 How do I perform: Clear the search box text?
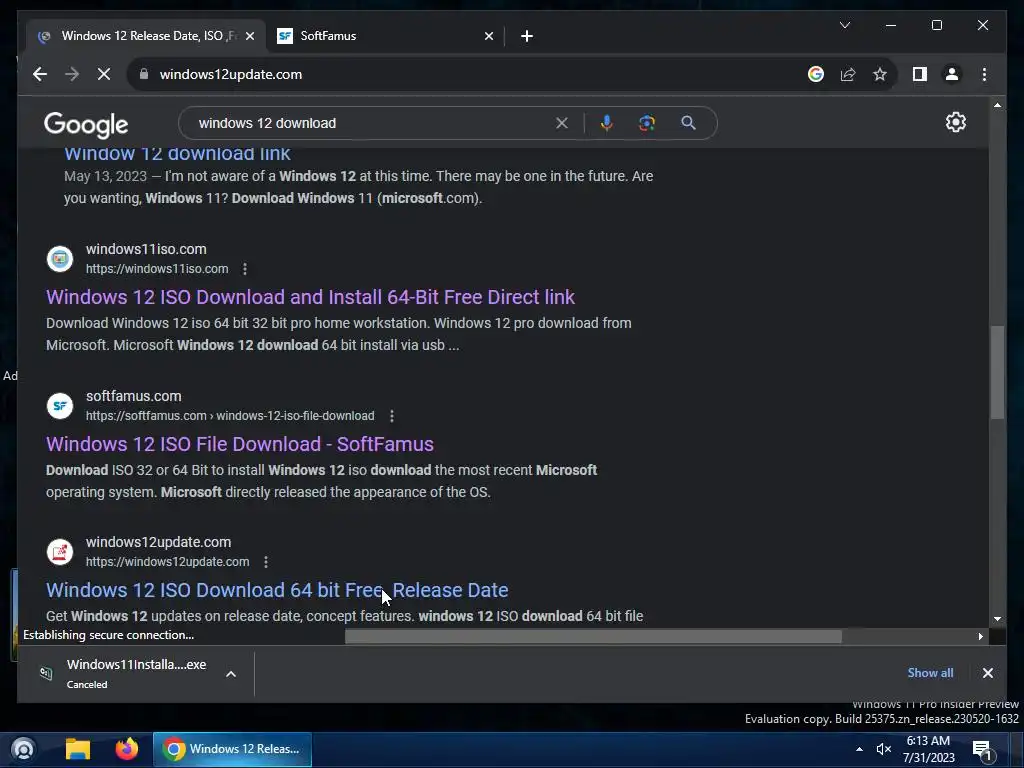click(562, 123)
